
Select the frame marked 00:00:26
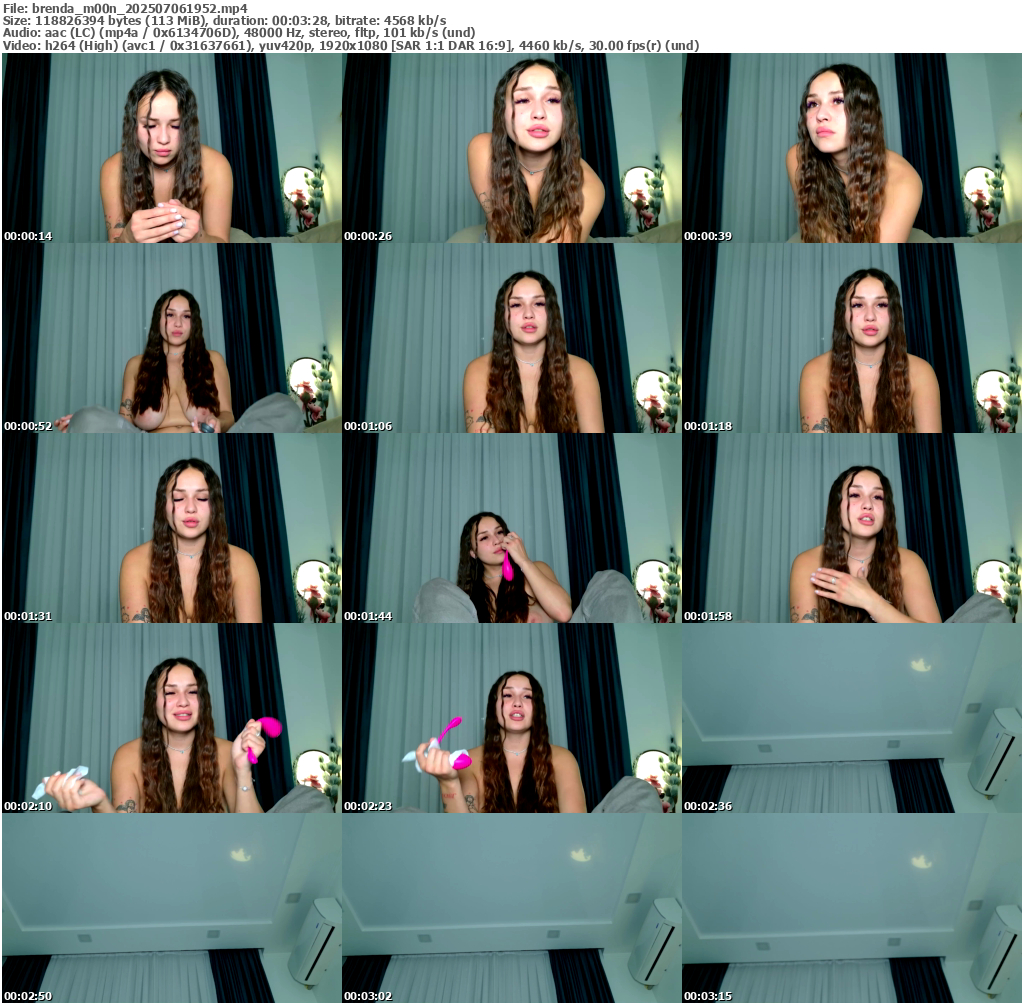coord(511,148)
